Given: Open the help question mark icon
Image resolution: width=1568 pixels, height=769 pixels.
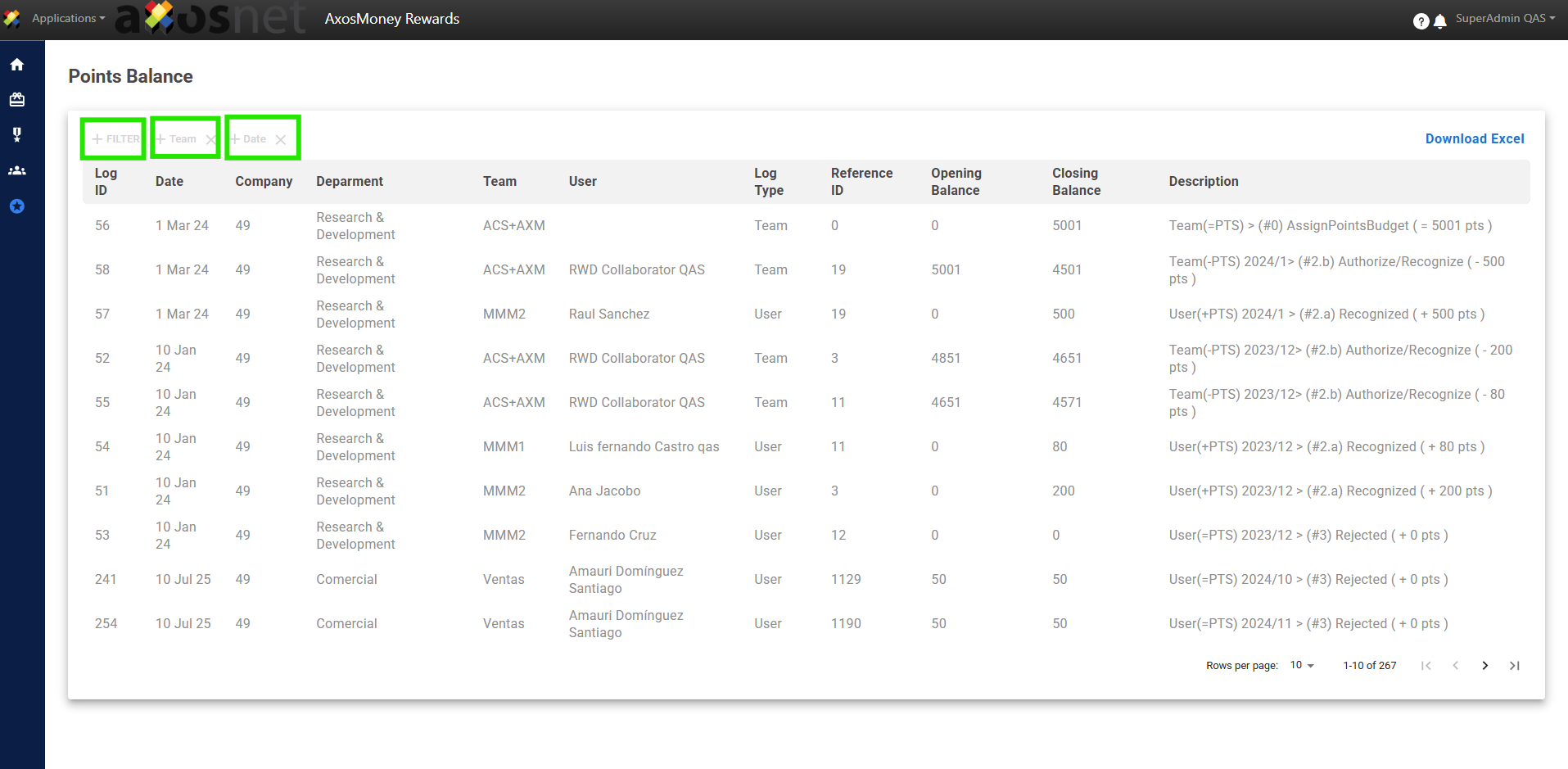Looking at the screenshot, I should point(1421,21).
